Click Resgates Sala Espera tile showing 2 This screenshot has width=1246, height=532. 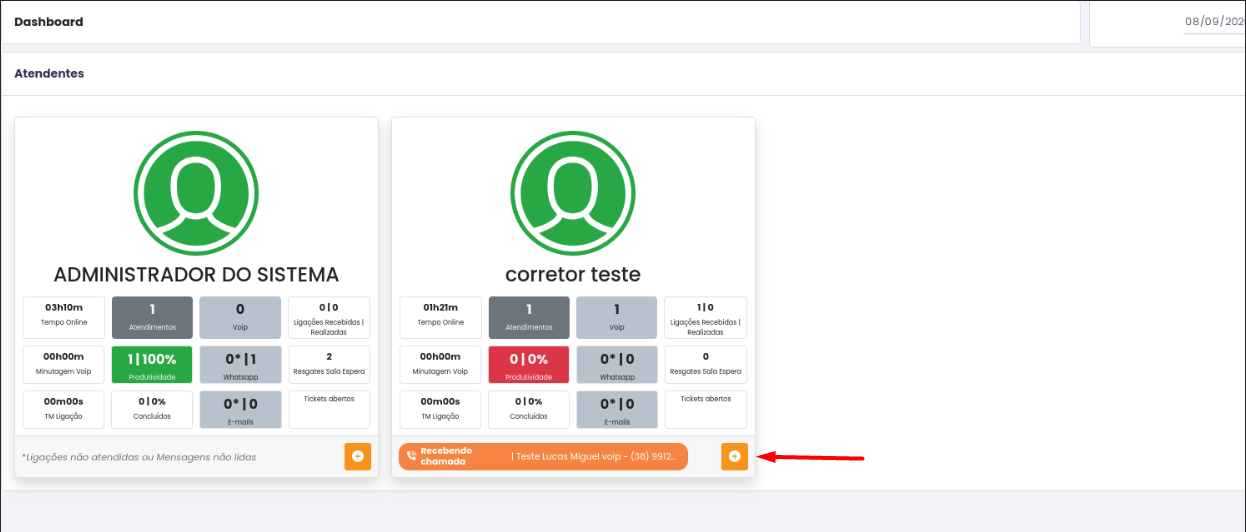tap(329, 364)
